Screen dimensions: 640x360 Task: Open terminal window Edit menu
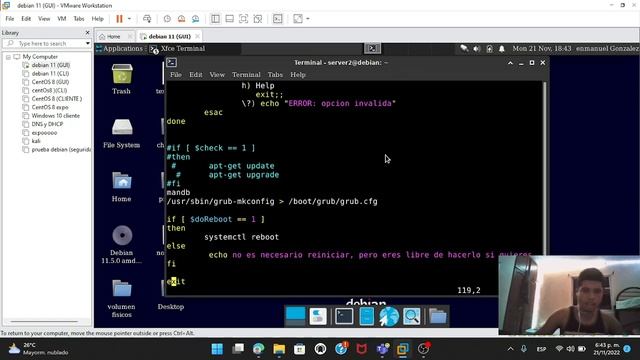click(x=196, y=75)
